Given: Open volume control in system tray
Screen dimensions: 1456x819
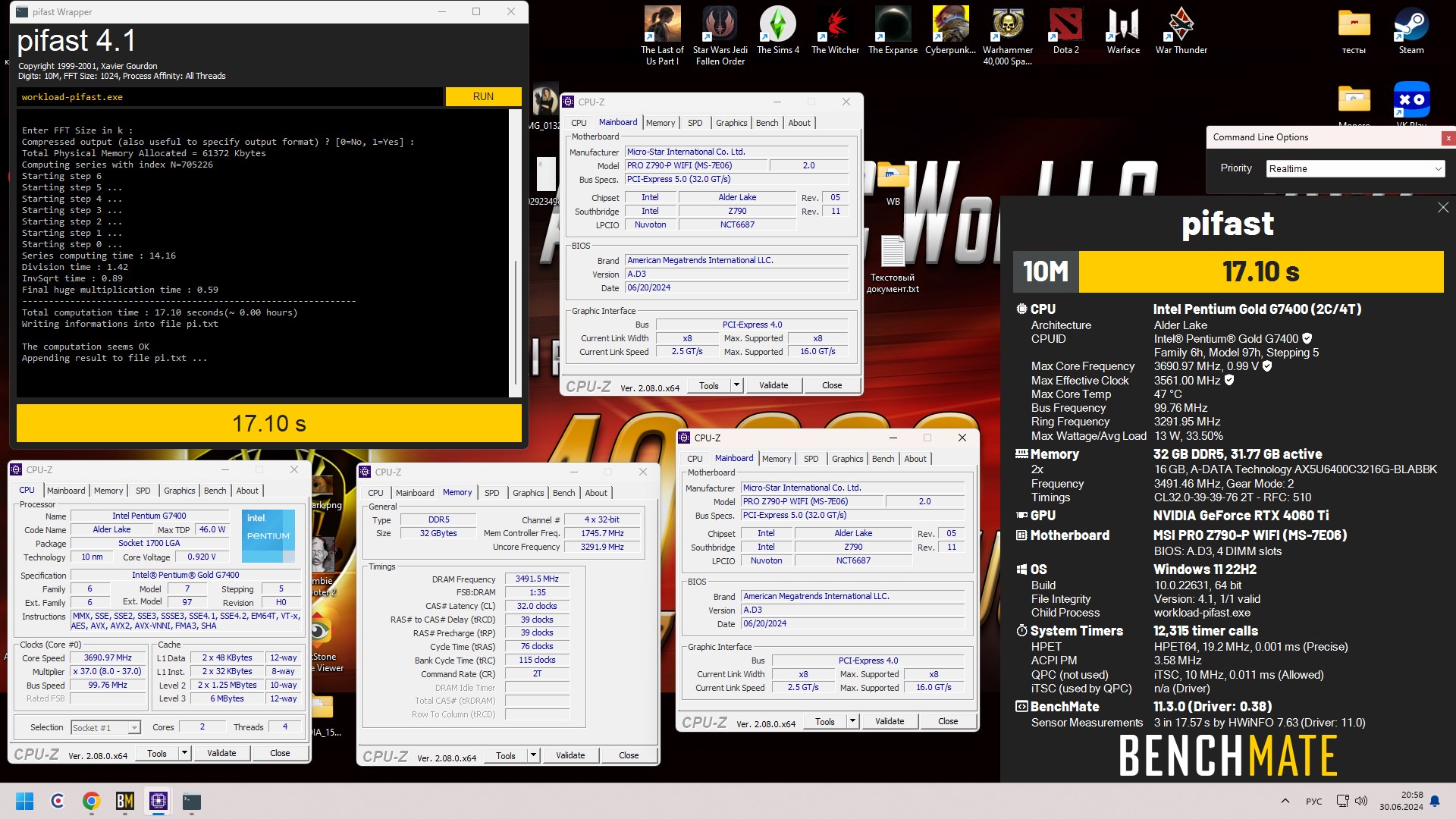Looking at the screenshot, I should [x=1361, y=801].
